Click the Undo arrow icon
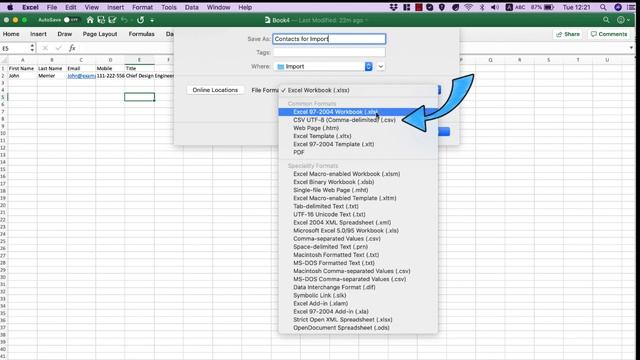This screenshot has width=640, height=360. 124,20
